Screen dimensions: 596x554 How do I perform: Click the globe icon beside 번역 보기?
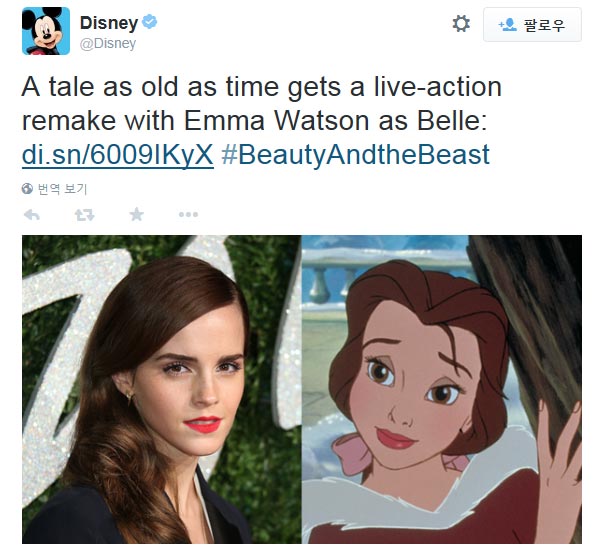pos(27,188)
